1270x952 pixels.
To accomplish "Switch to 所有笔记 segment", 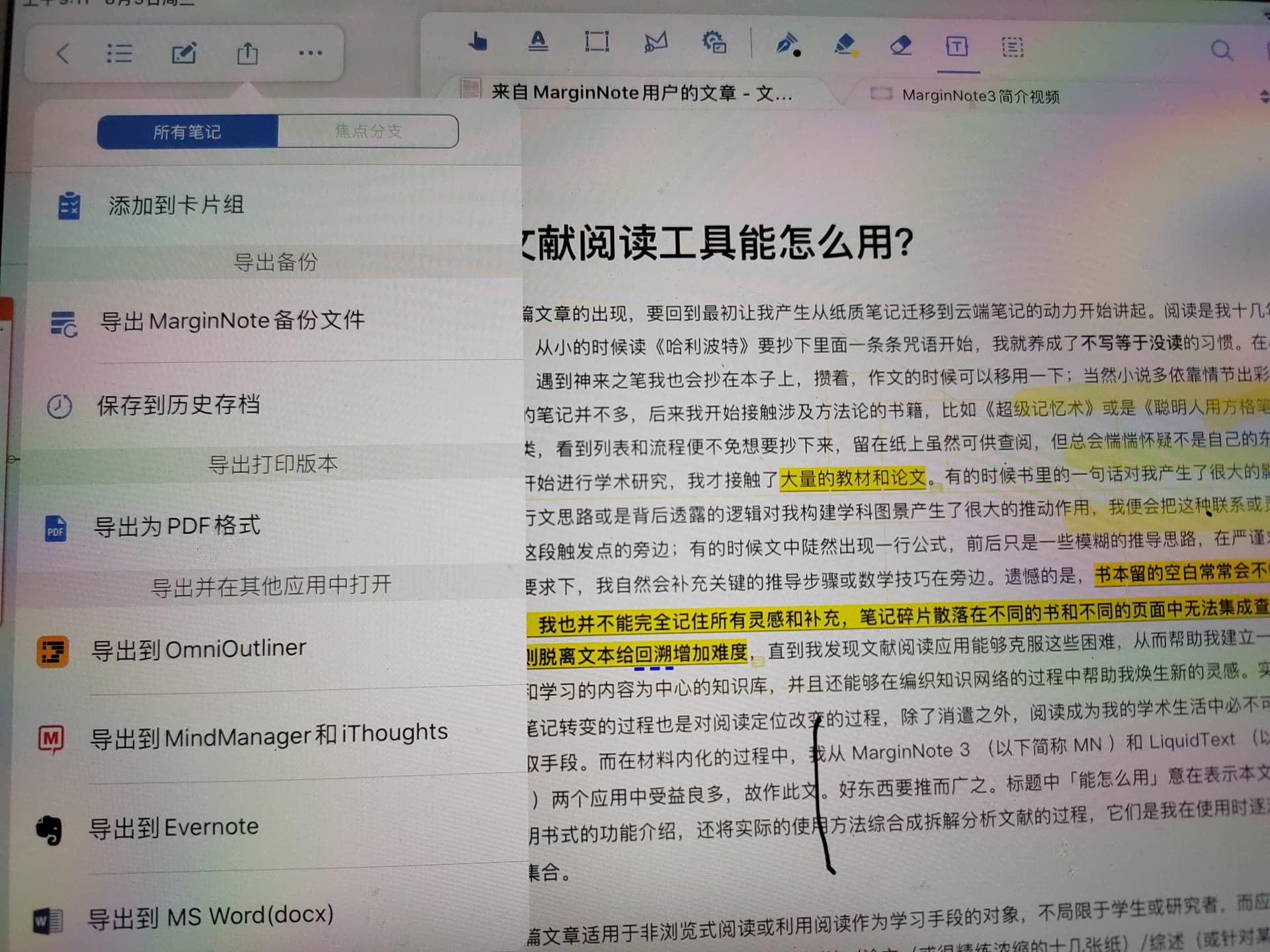I will (x=187, y=132).
